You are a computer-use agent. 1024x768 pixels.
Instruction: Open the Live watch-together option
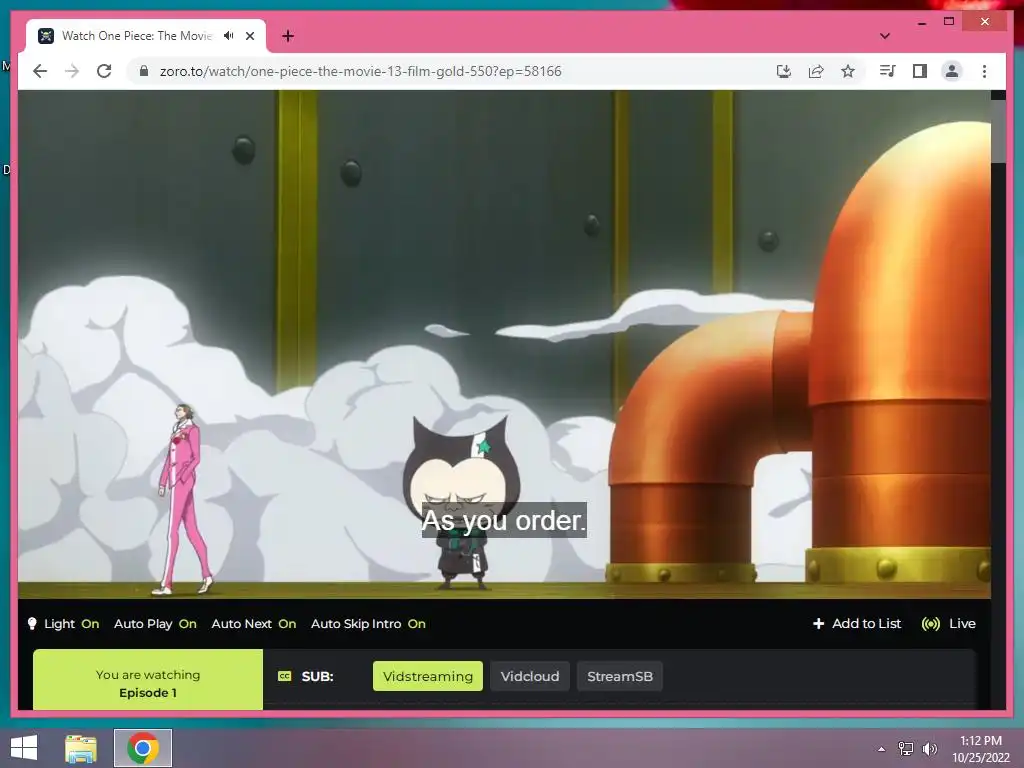pos(948,624)
